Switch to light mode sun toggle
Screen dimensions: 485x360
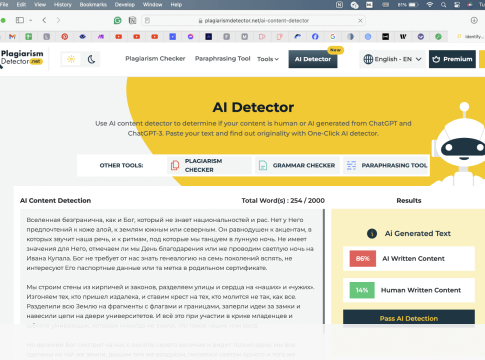click(71, 59)
